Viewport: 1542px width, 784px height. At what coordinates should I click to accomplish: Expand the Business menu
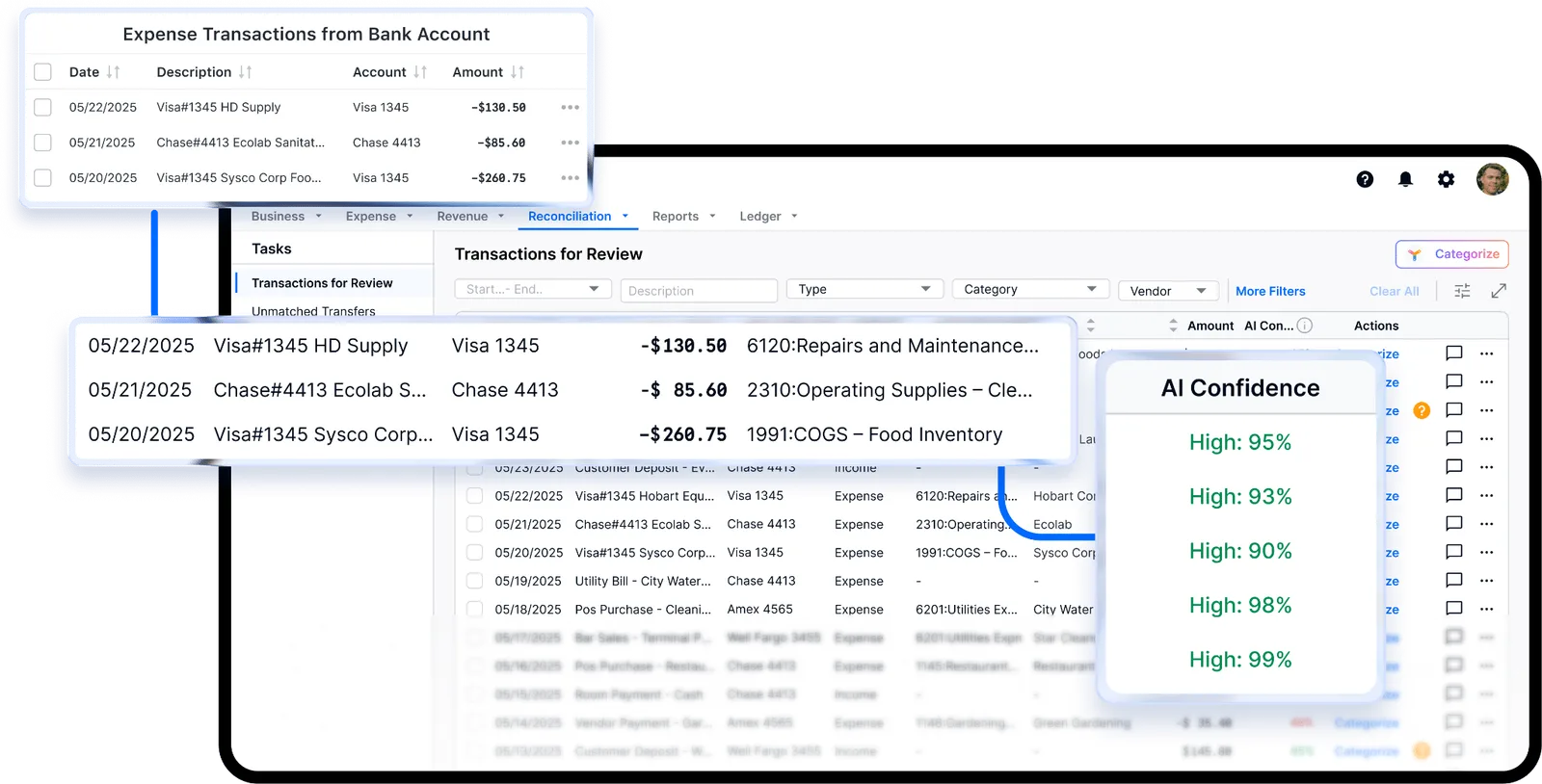pyautogui.click(x=286, y=217)
